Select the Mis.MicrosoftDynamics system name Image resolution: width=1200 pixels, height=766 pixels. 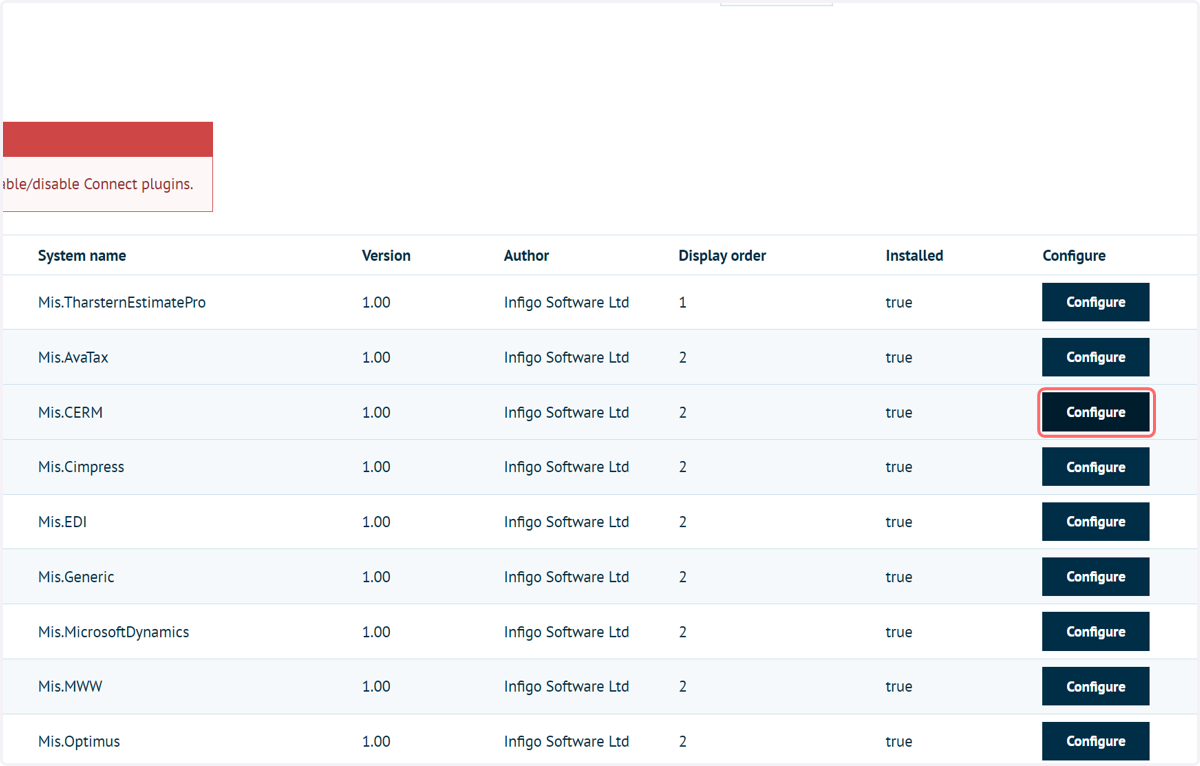click(x=113, y=632)
